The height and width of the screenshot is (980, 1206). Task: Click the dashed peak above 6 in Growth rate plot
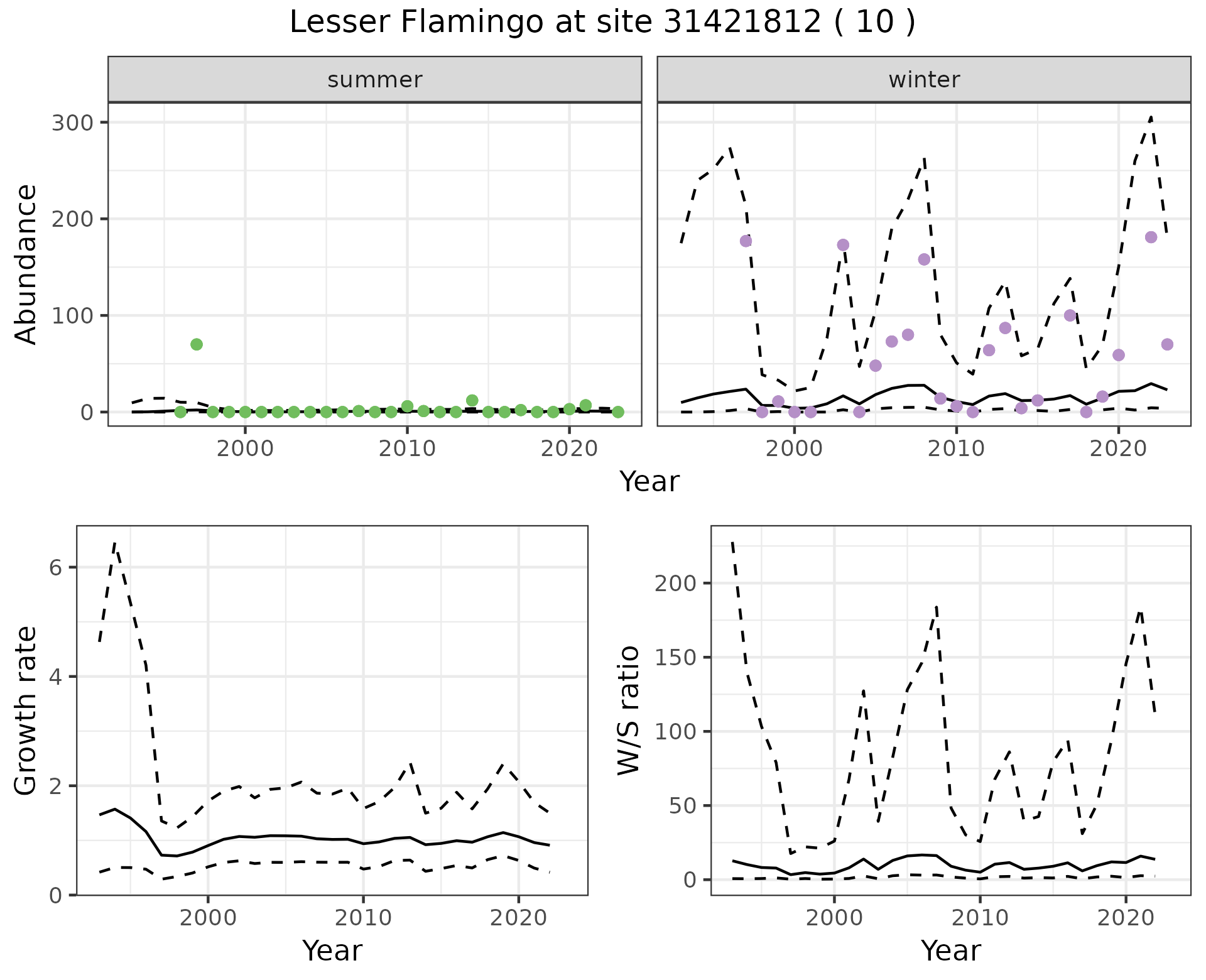[115, 543]
